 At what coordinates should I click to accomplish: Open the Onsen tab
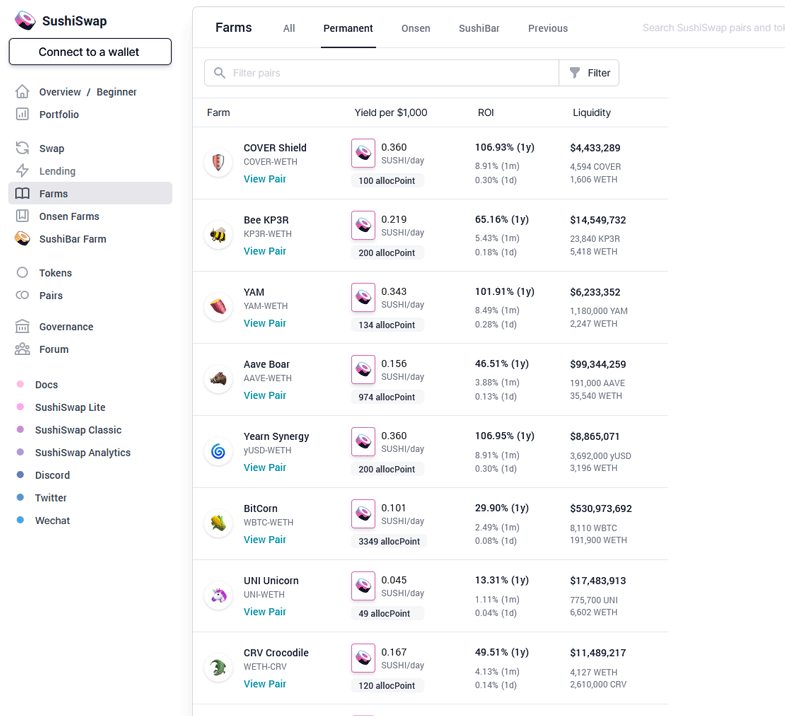coord(416,29)
